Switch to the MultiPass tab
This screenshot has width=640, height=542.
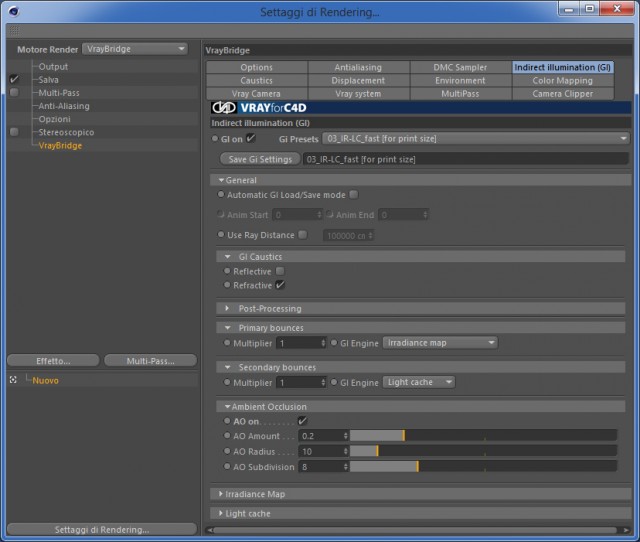[460, 93]
